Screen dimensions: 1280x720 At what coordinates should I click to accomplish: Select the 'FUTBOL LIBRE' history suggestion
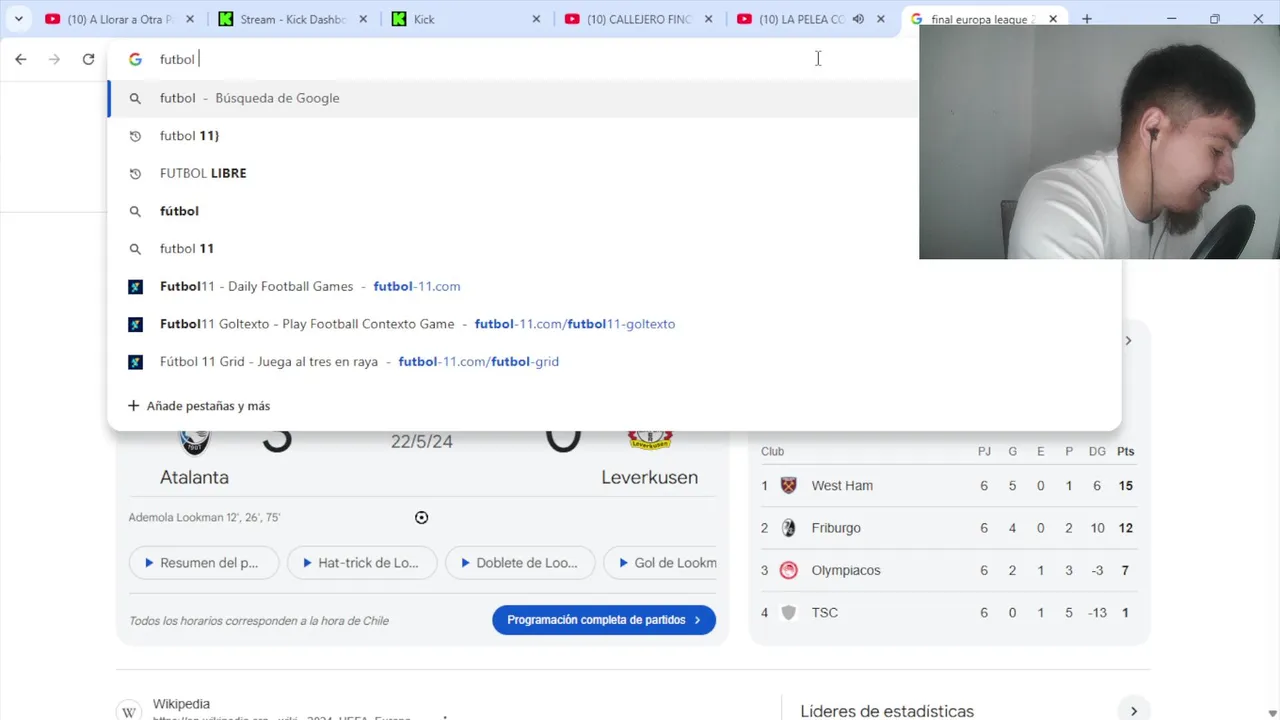[x=513, y=173]
